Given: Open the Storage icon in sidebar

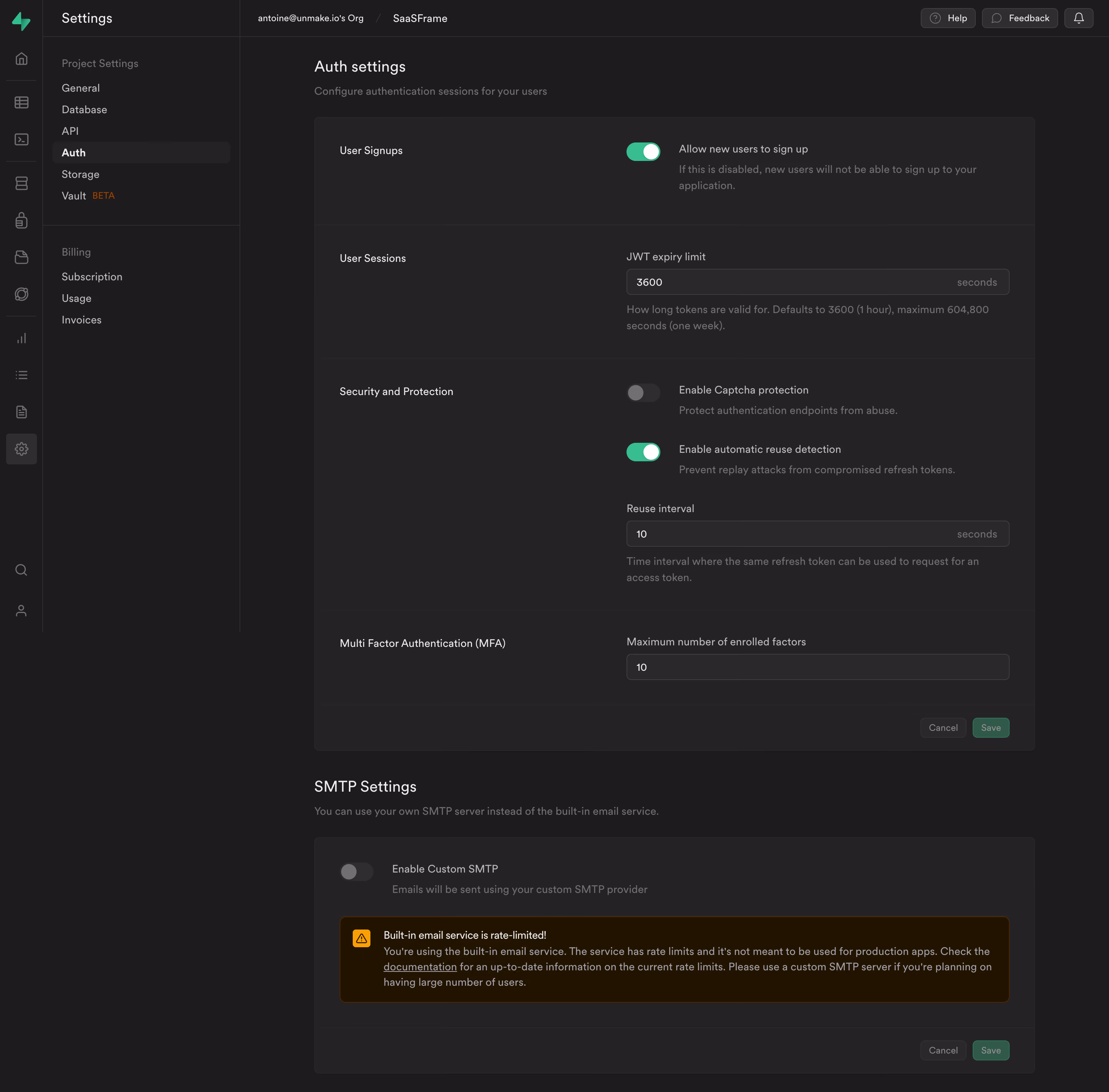Looking at the screenshot, I should (x=21, y=257).
